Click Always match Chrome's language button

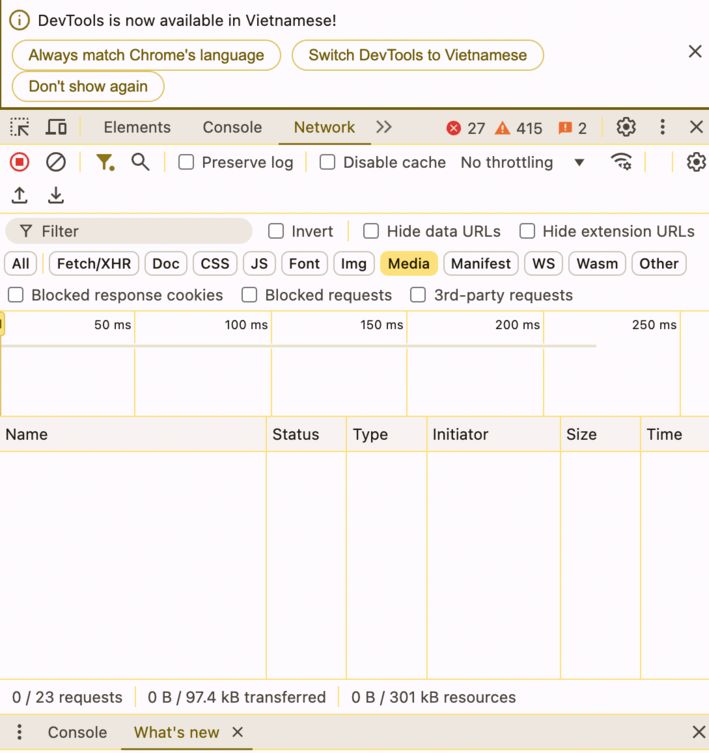click(146, 55)
